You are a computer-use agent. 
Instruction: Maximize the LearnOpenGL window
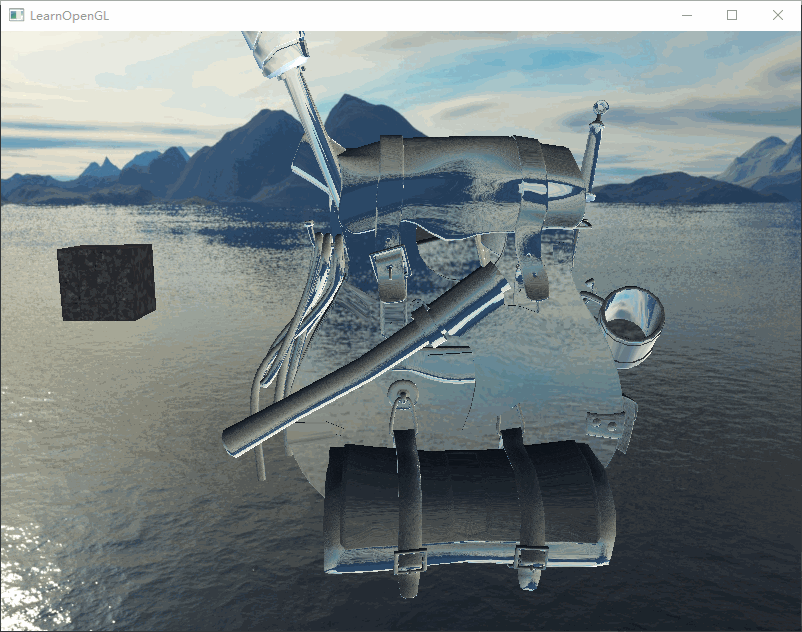click(732, 15)
